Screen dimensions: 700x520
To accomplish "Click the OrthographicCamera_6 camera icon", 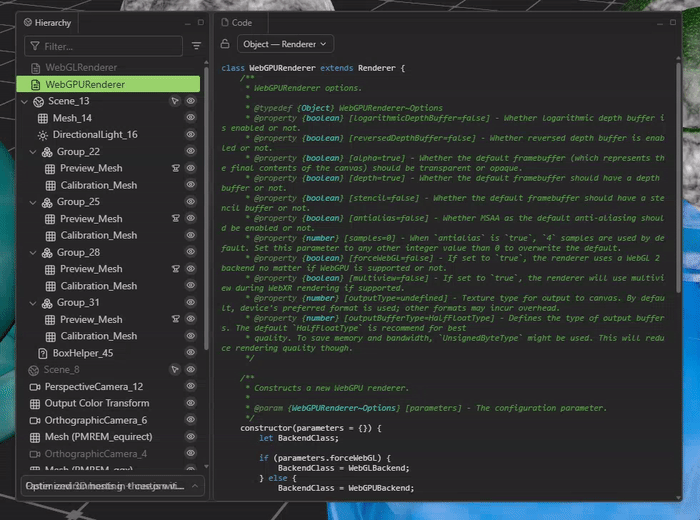I will point(34,420).
